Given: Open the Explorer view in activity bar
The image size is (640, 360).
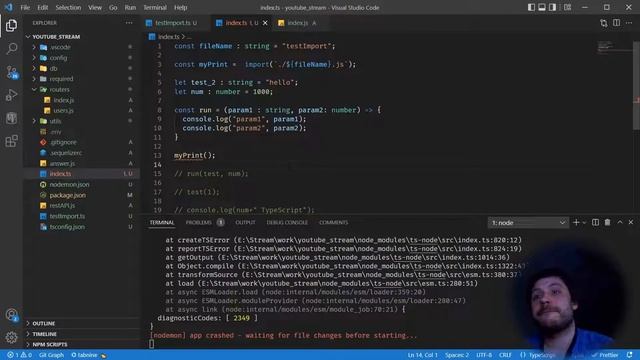Looking at the screenshot, I should [x=11, y=25].
